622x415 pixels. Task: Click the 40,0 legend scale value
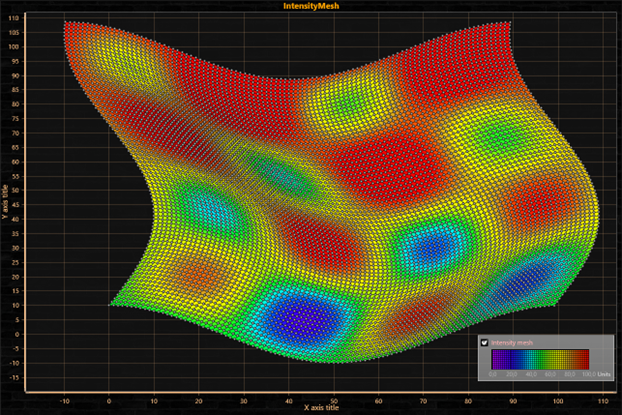point(531,374)
